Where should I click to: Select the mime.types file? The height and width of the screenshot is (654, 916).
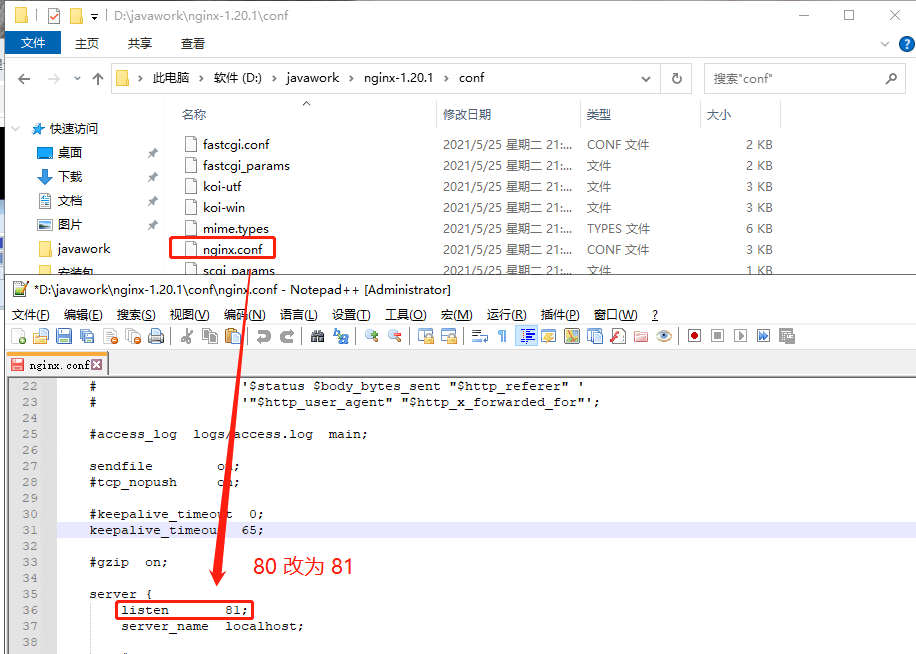tap(236, 229)
